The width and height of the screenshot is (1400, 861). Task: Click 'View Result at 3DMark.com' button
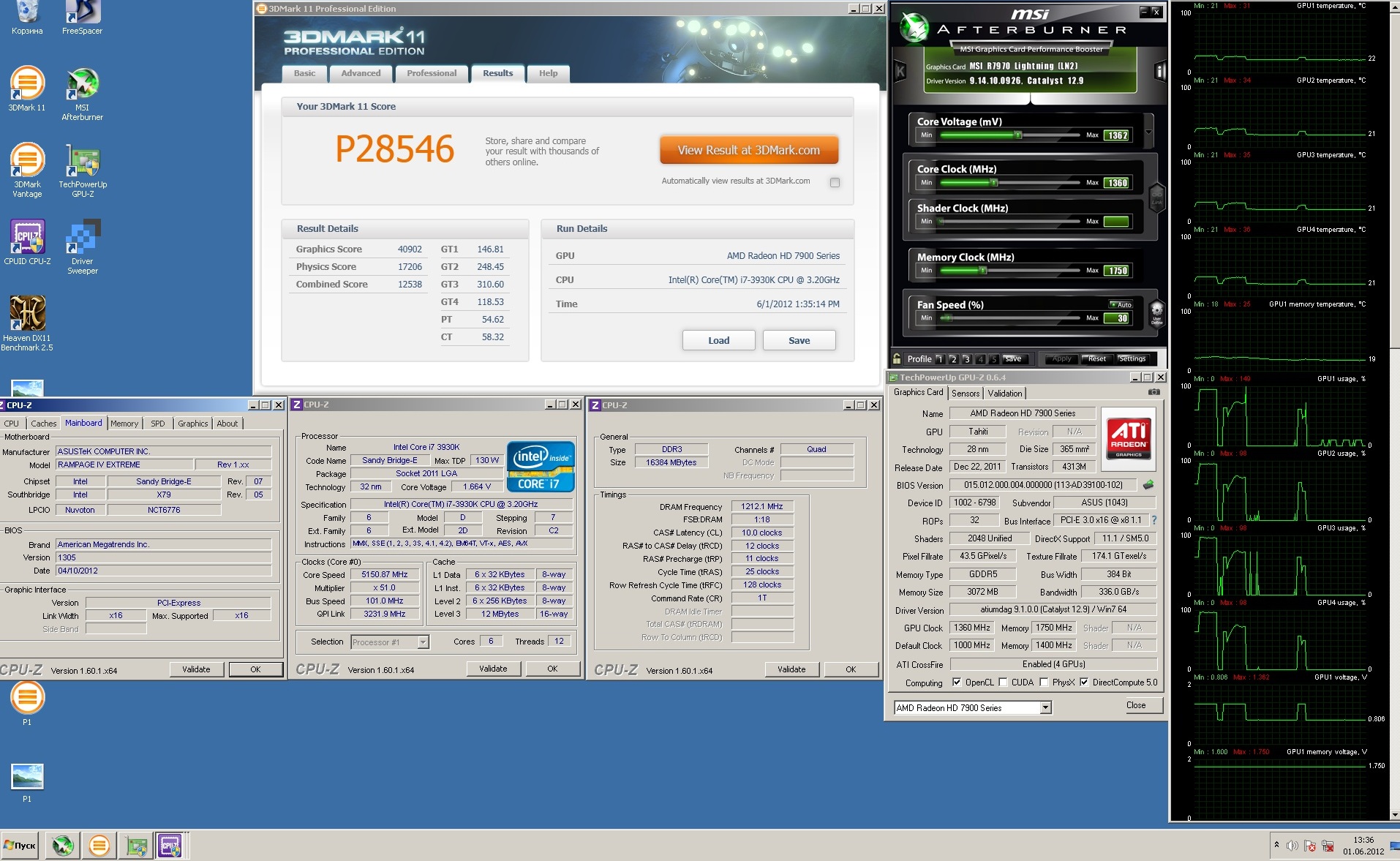click(x=748, y=150)
